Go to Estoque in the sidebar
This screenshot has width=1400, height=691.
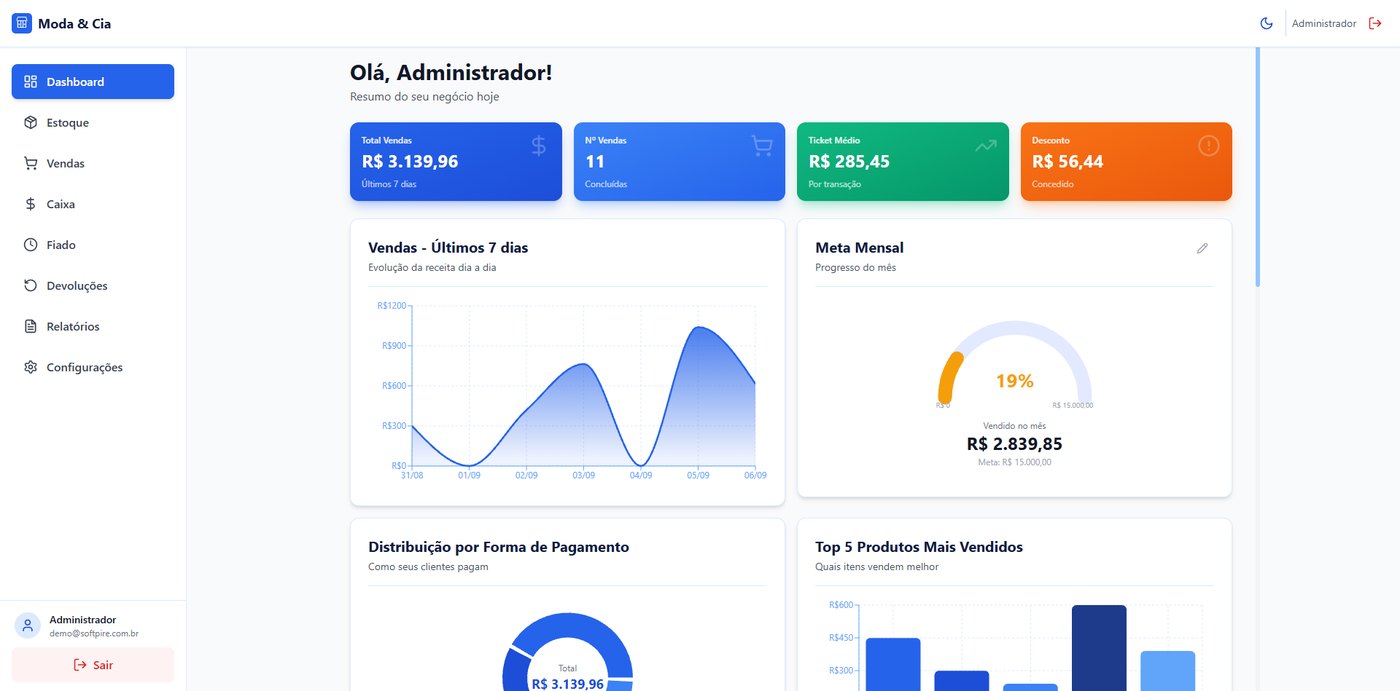click(x=93, y=123)
